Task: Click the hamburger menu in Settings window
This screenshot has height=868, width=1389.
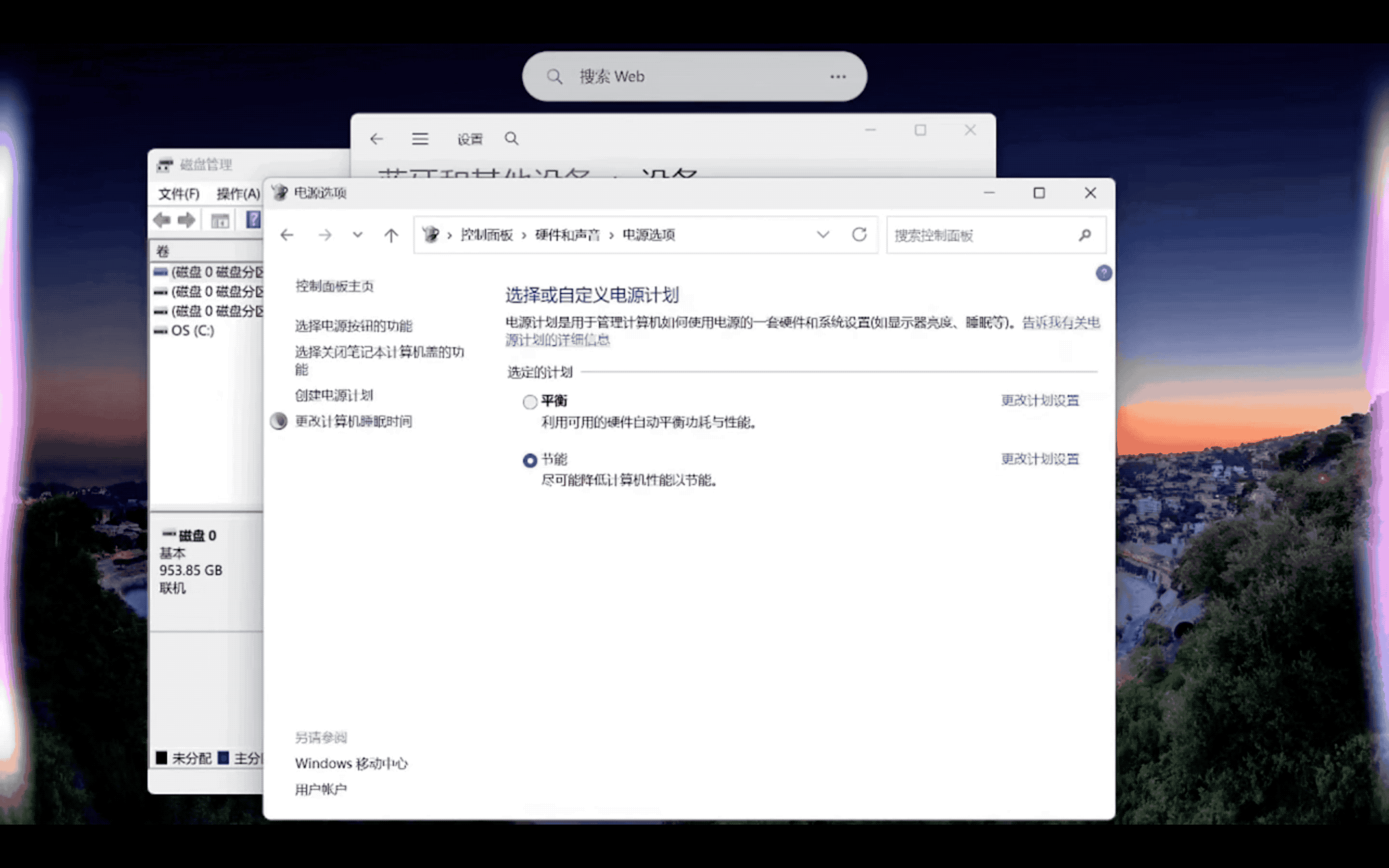Action: point(420,139)
